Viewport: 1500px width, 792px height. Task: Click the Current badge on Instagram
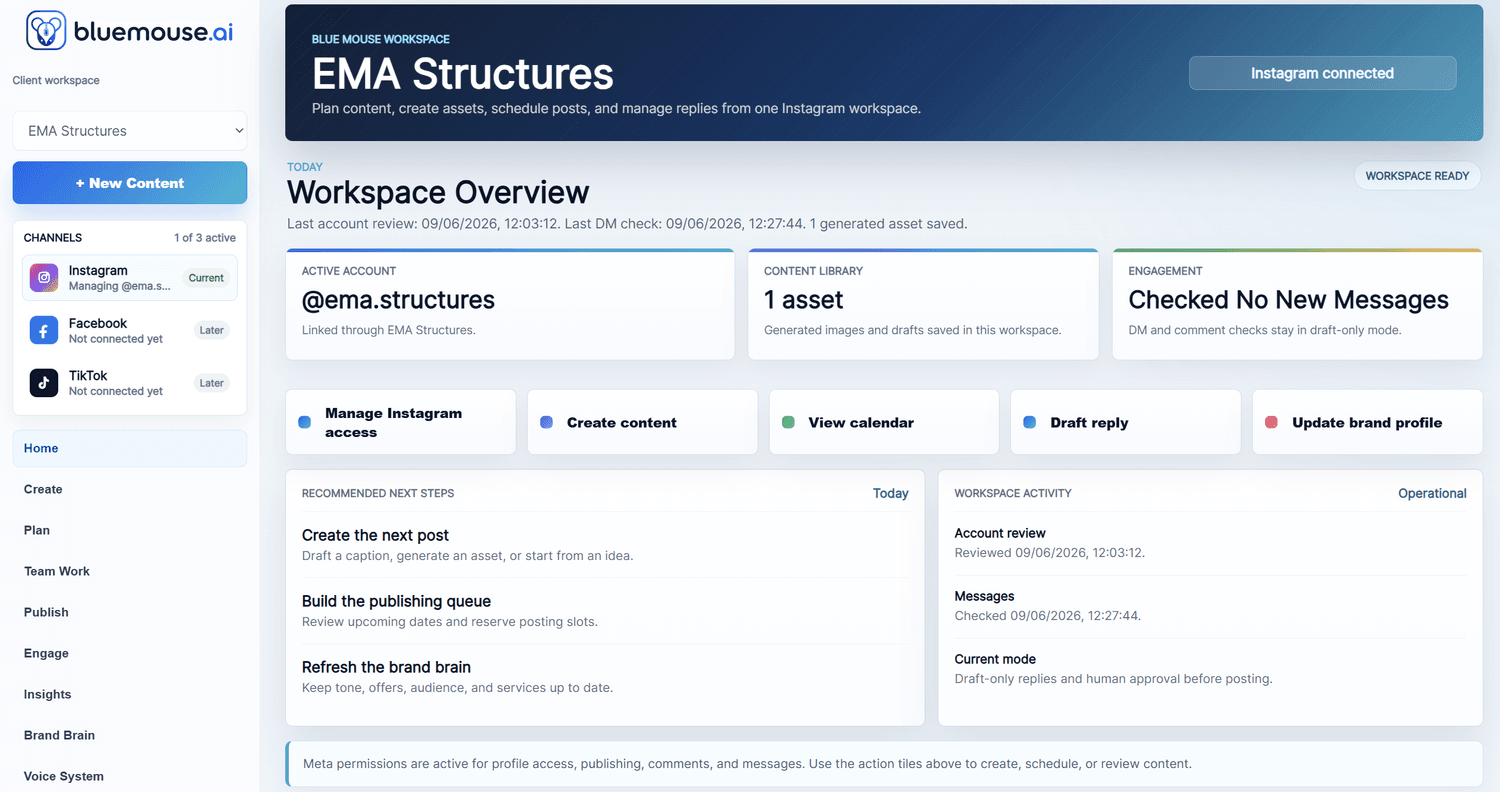[207, 278]
